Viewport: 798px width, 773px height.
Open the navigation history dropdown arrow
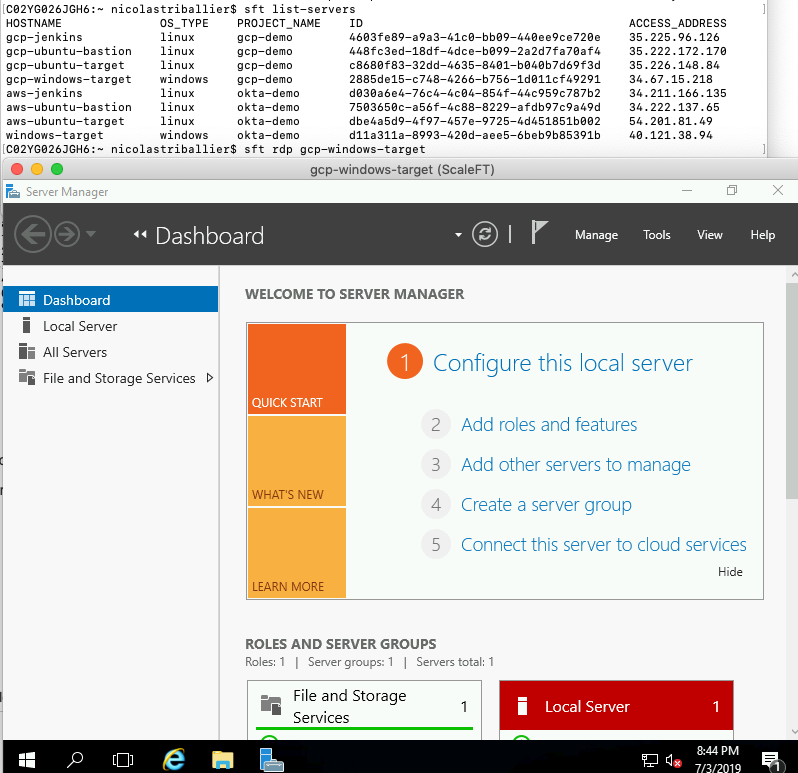coord(91,235)
